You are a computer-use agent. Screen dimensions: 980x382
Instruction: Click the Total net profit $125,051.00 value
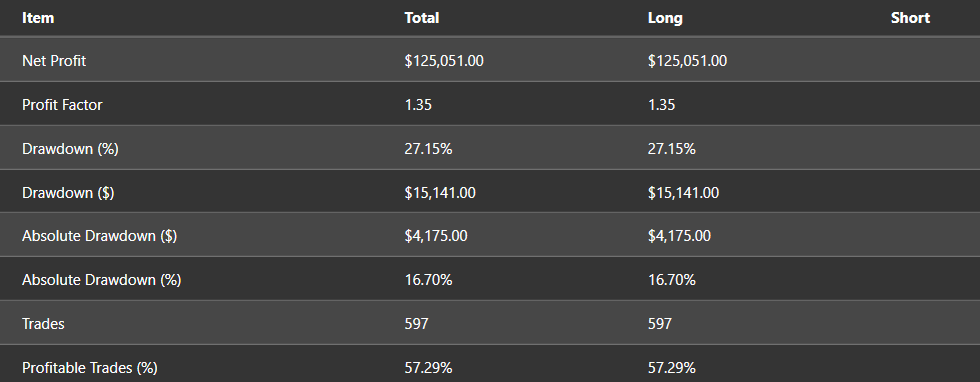(x=444, y=61)
